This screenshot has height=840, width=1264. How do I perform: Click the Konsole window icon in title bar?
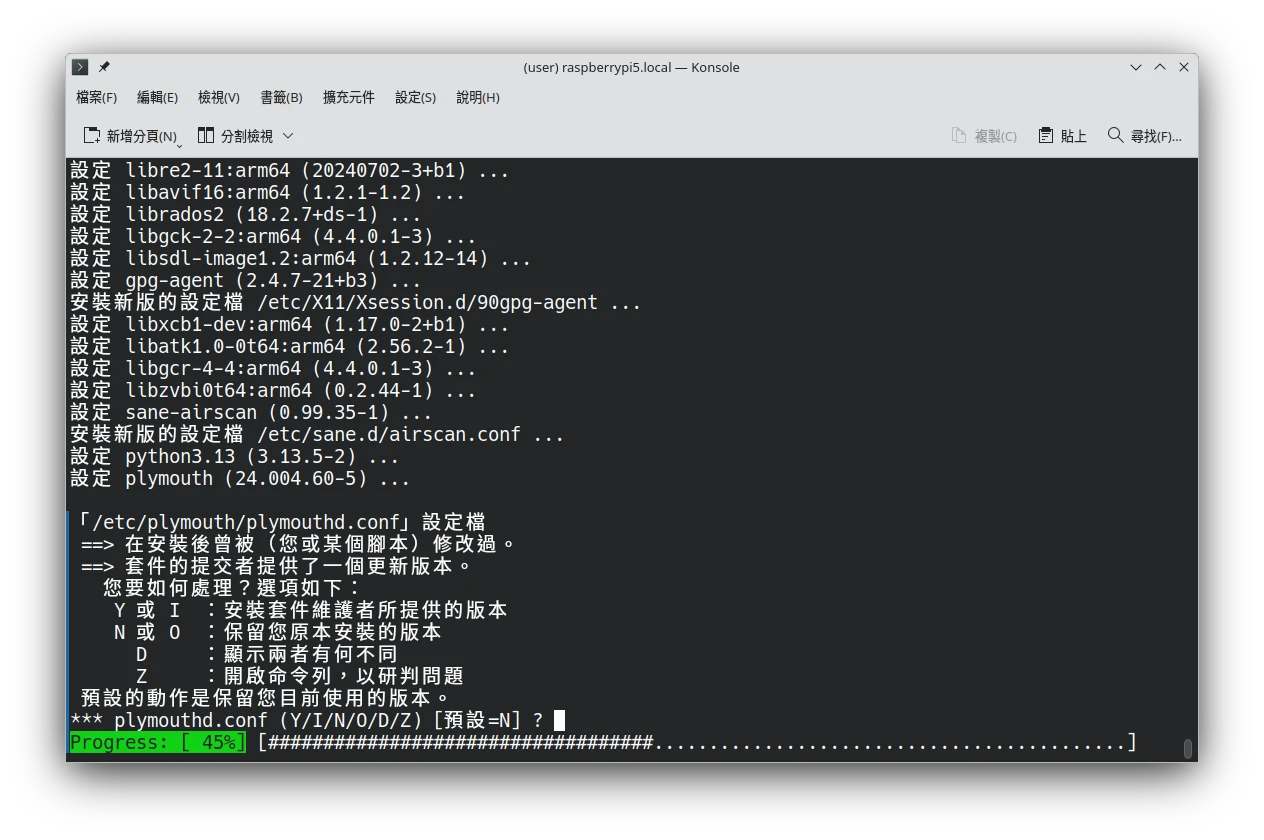click(81, 67)
